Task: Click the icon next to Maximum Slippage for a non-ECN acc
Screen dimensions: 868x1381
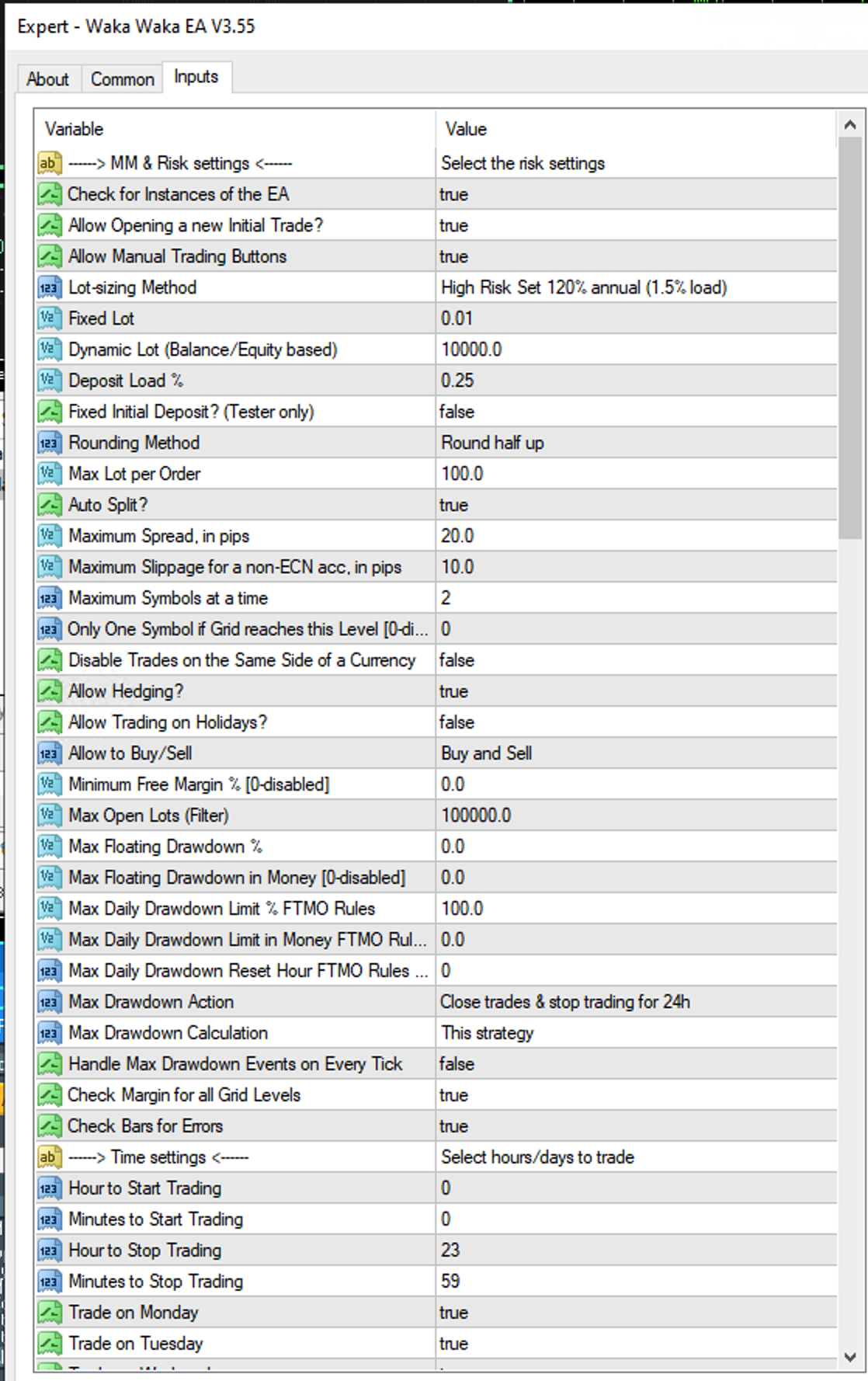Action: pos(49,567)
